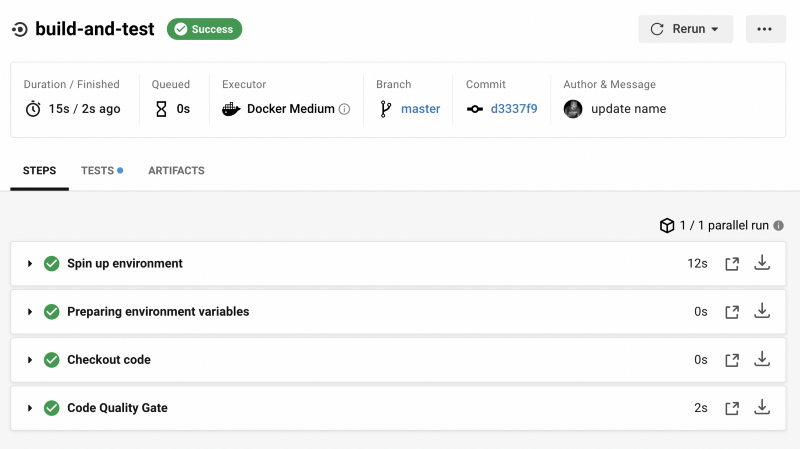Expand the Spin up environment step

pos(30,264)
